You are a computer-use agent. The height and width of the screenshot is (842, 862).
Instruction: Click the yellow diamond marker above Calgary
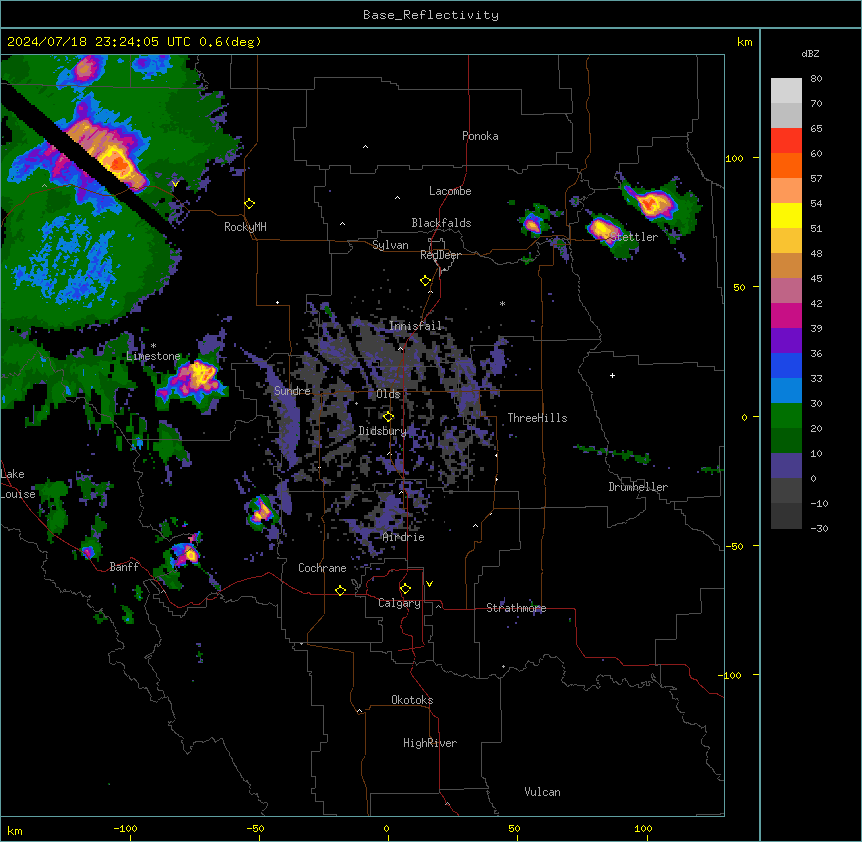405,589
